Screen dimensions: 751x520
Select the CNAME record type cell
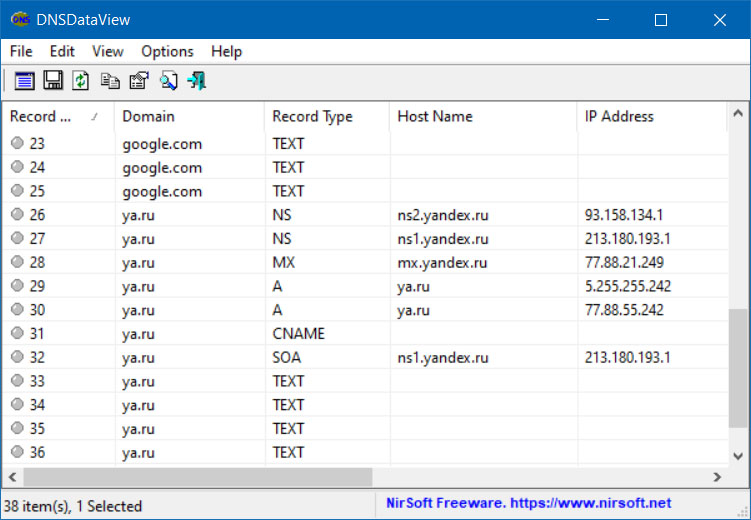pos(298,333)
